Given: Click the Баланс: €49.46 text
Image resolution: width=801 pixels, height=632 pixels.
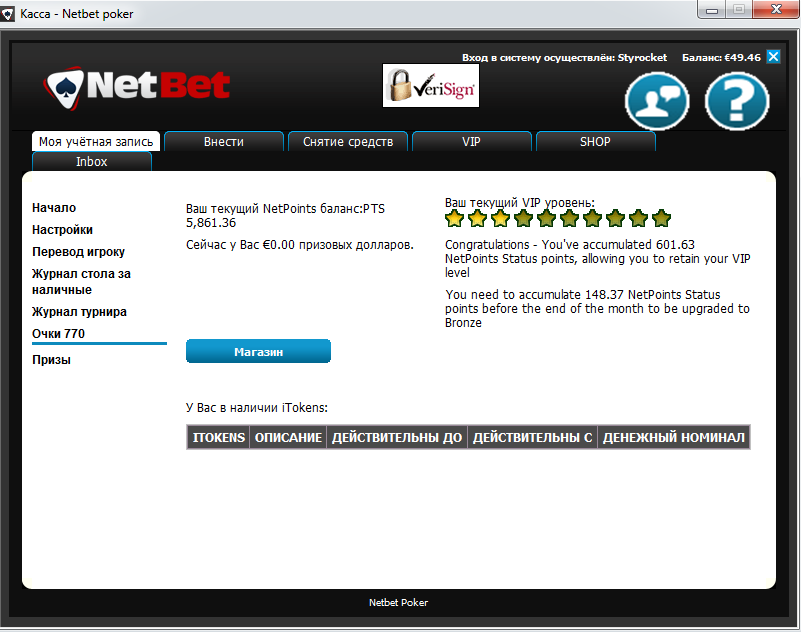Looking at the screenshot, I should 721,57.
